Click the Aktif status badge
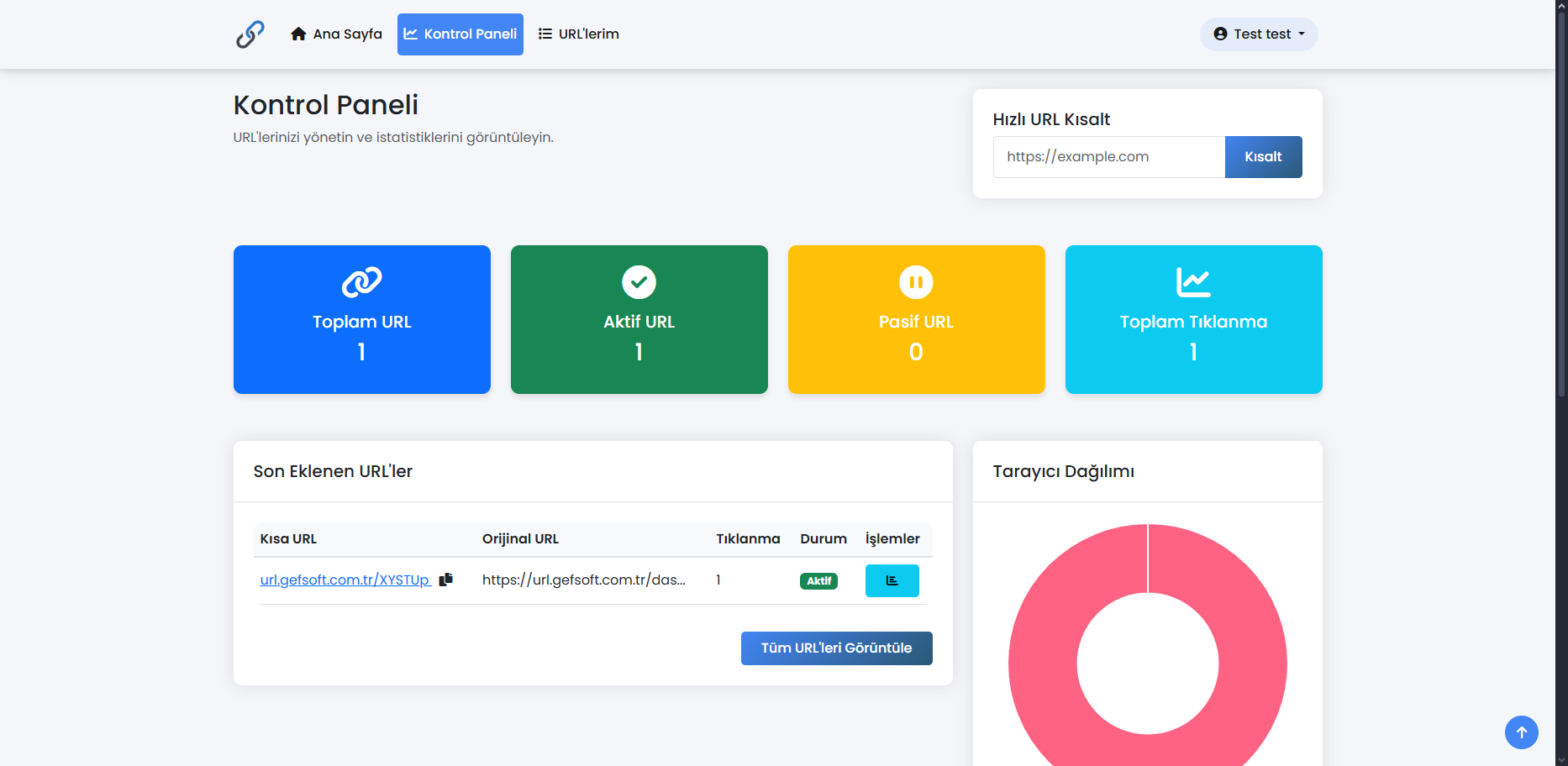This screenshot has height=766, width=1568. pos(818,581)
